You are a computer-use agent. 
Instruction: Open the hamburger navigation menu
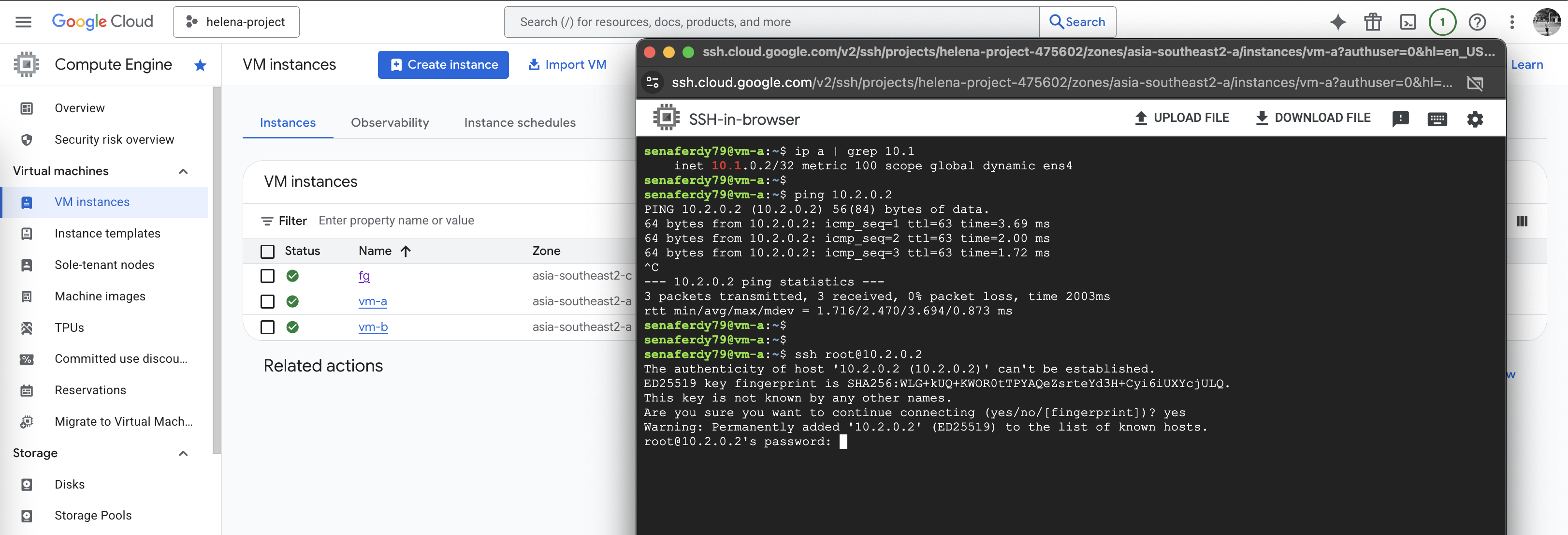23,22
